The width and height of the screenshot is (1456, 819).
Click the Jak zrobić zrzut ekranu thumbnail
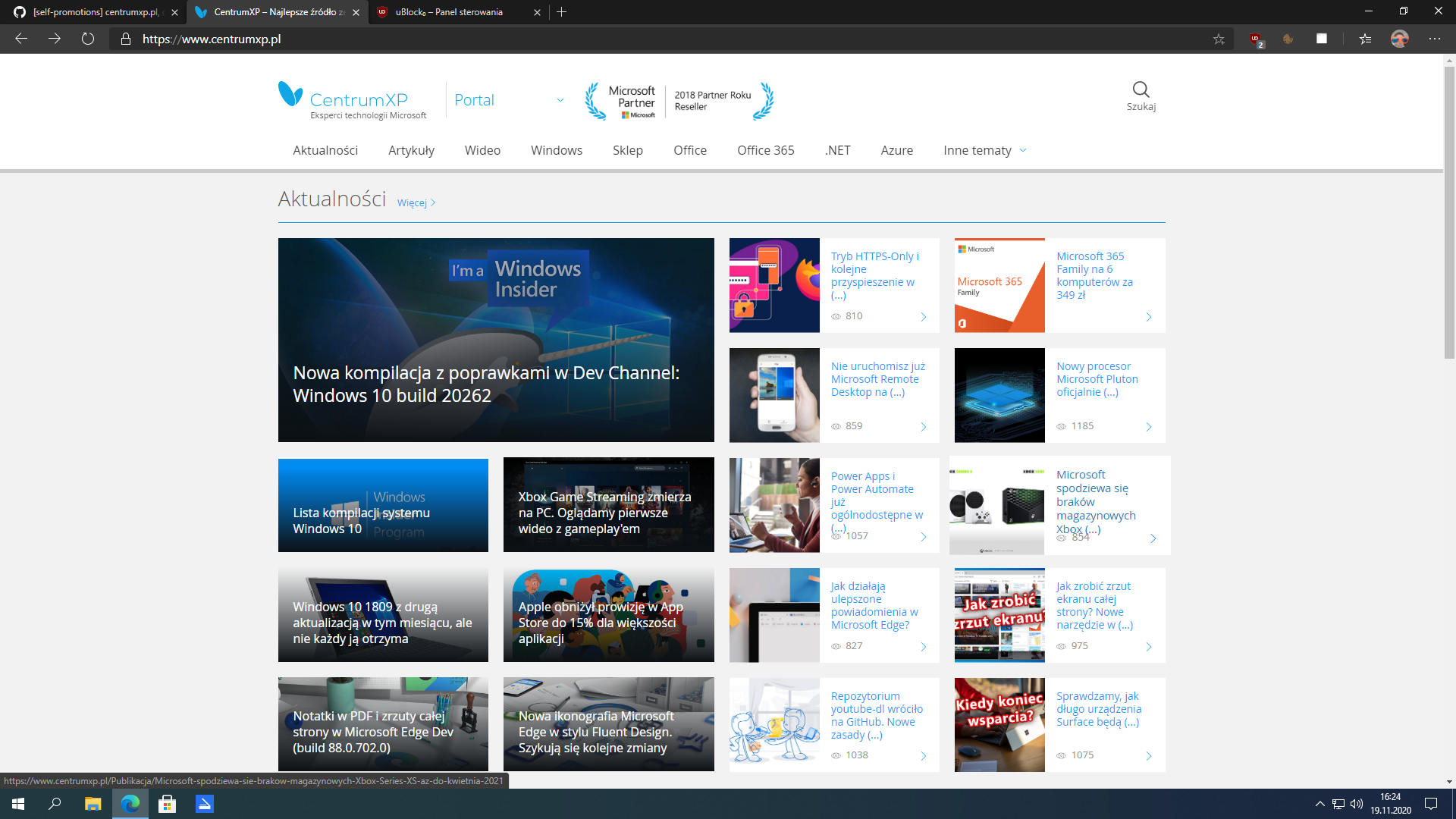pyautogui.click(x=999, y=615)
